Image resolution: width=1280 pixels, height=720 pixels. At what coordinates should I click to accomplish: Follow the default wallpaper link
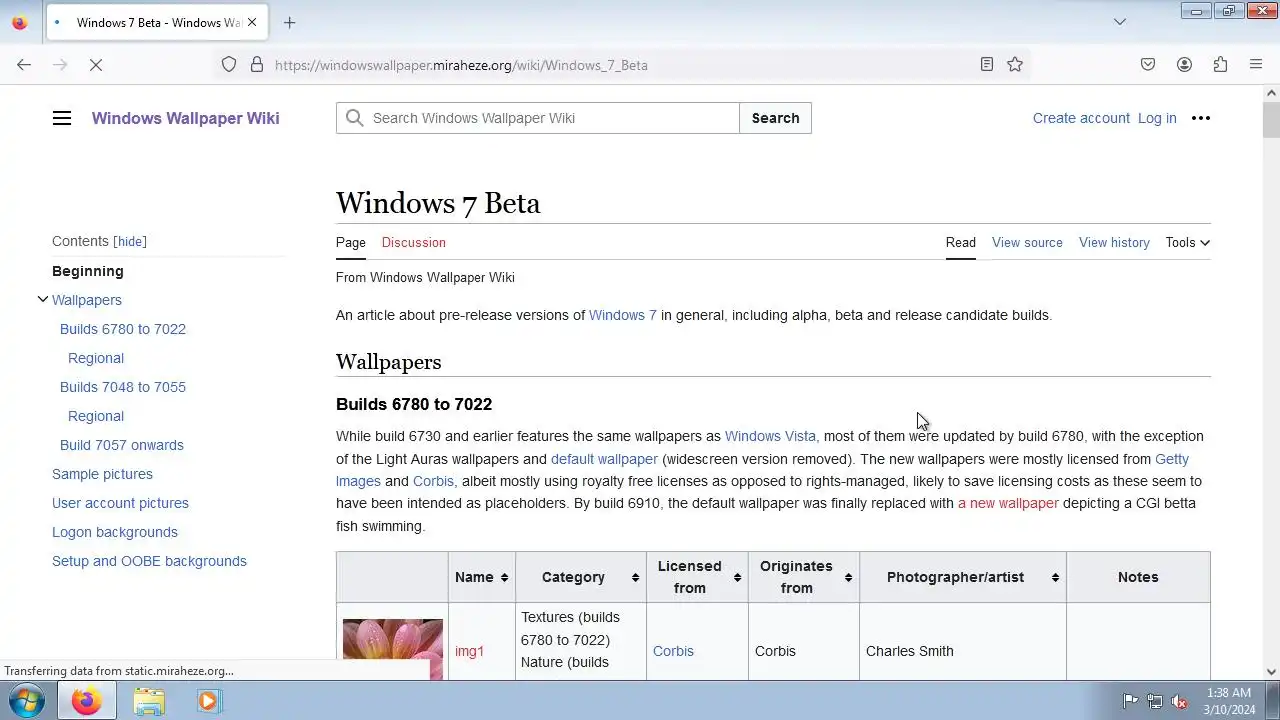tap(604, 459)
